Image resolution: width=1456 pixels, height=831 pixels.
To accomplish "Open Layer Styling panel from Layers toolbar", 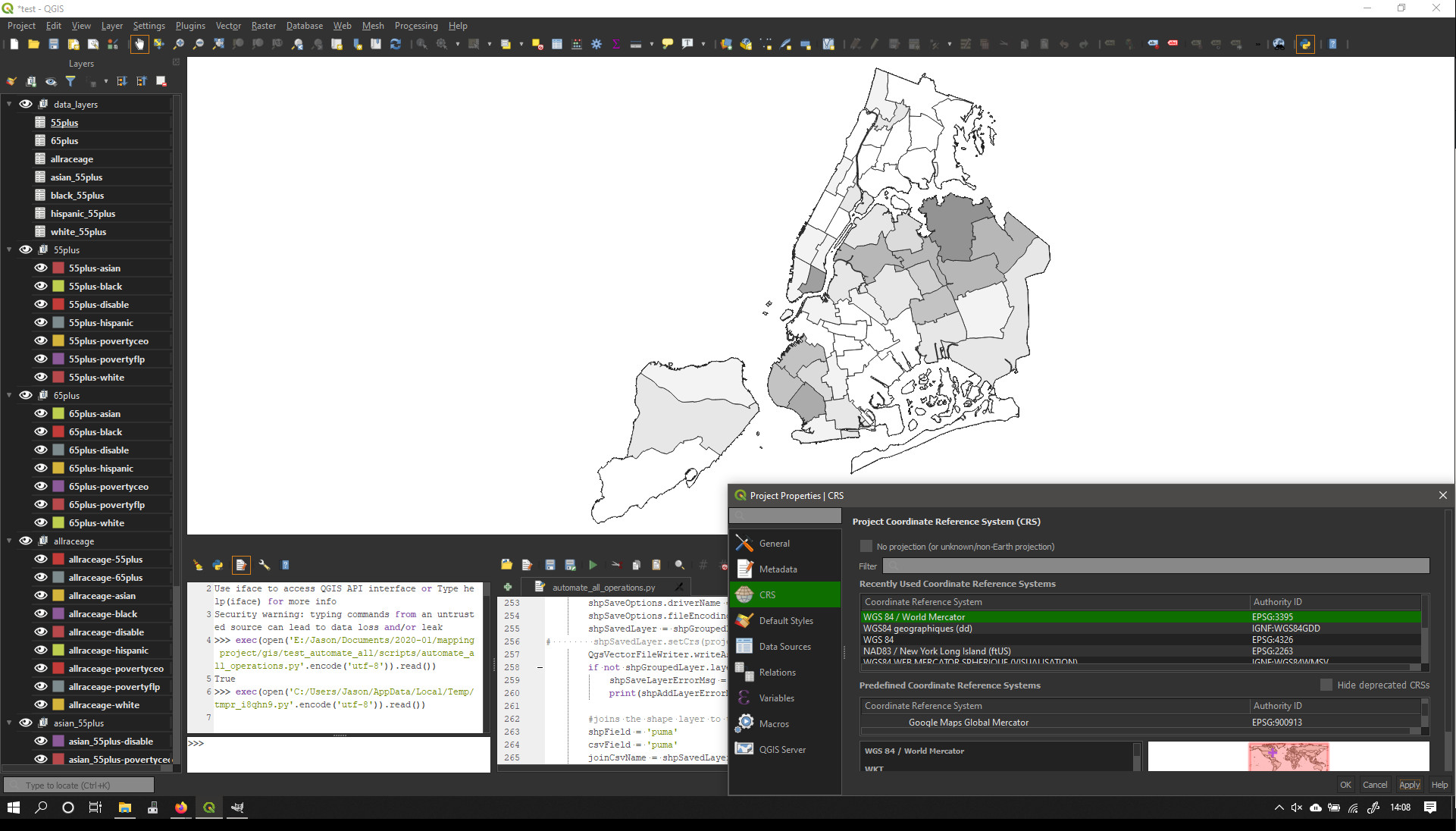I will click(11, 81).
